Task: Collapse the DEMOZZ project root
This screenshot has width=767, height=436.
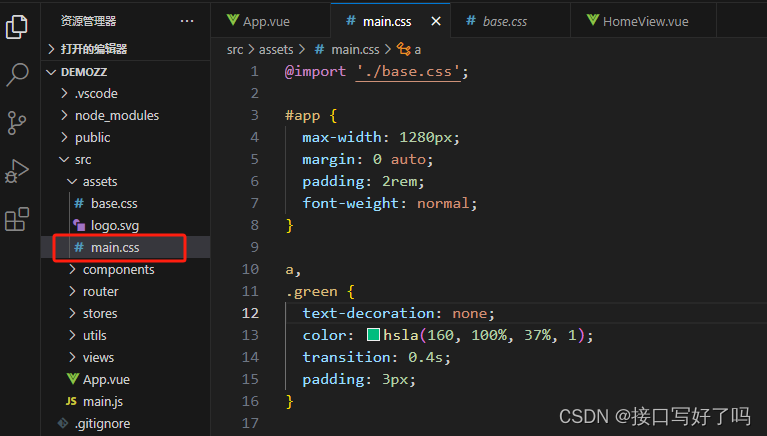Action: tap(125, 72)
